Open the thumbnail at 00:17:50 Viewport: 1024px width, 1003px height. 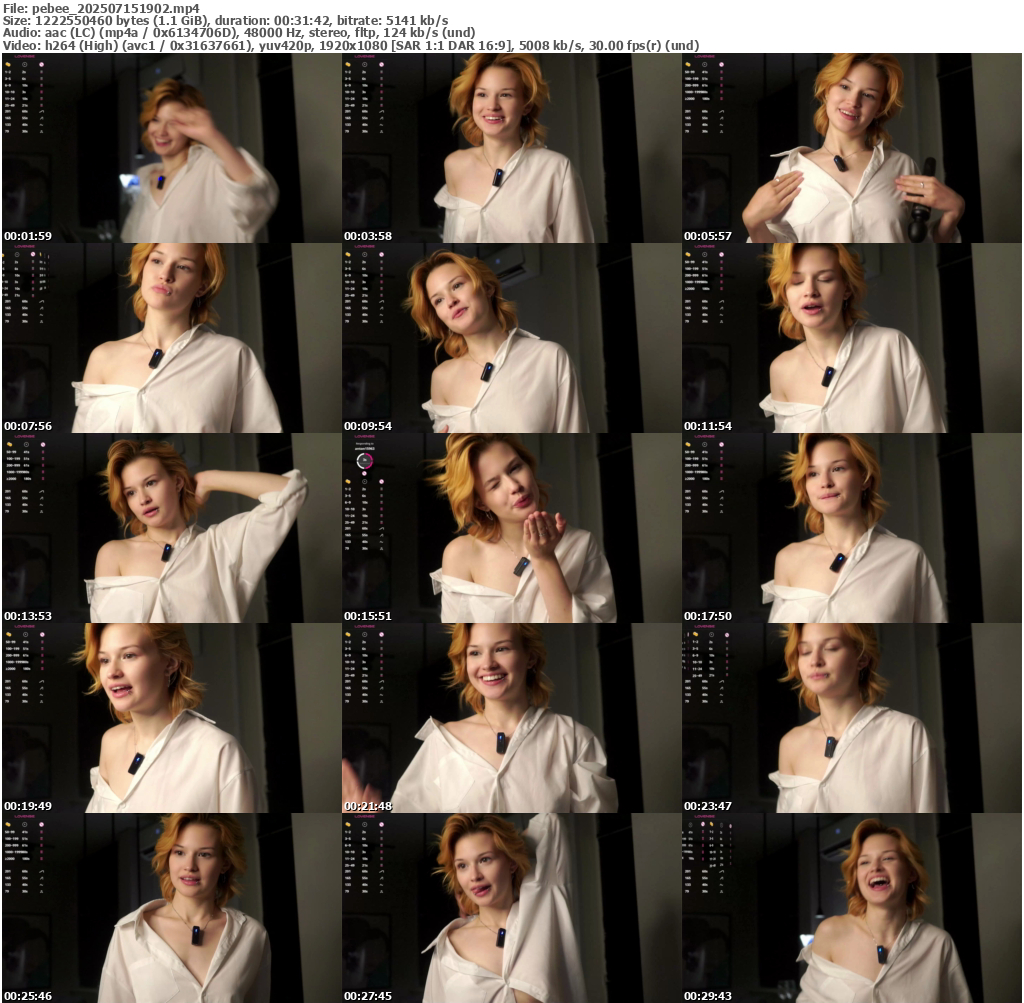click(852, 528)
